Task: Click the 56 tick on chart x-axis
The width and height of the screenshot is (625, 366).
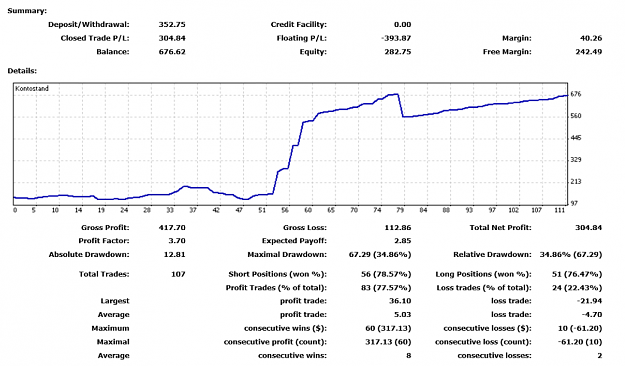Action: tap(285, 210)
